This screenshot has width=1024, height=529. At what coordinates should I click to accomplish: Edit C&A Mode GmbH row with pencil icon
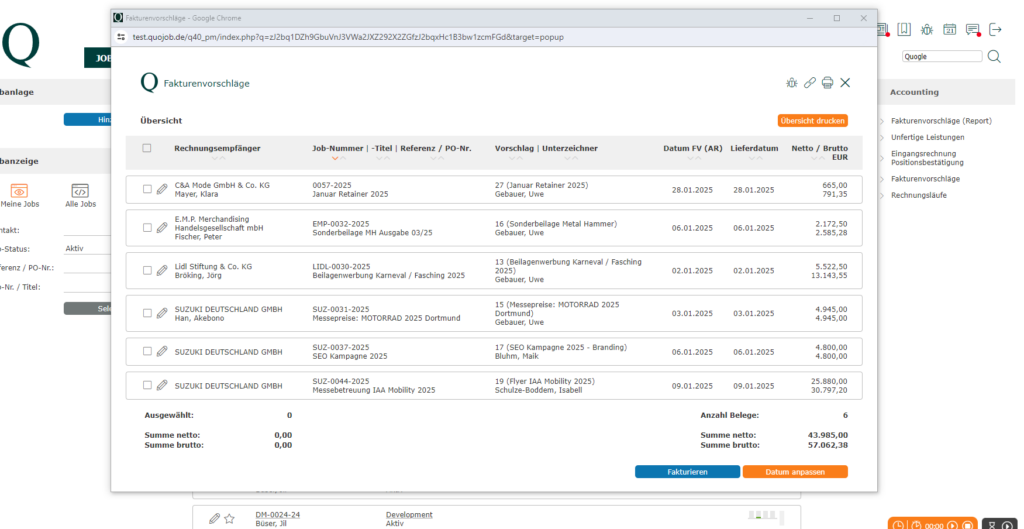(163, 189)
